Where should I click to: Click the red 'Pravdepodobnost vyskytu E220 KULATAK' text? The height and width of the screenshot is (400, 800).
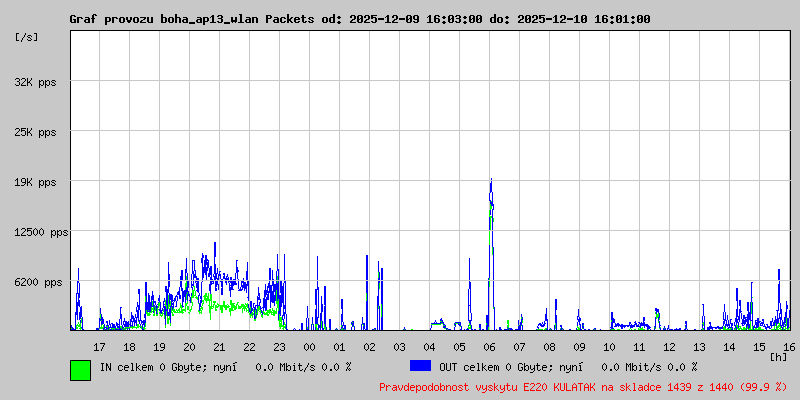point(488,387)
